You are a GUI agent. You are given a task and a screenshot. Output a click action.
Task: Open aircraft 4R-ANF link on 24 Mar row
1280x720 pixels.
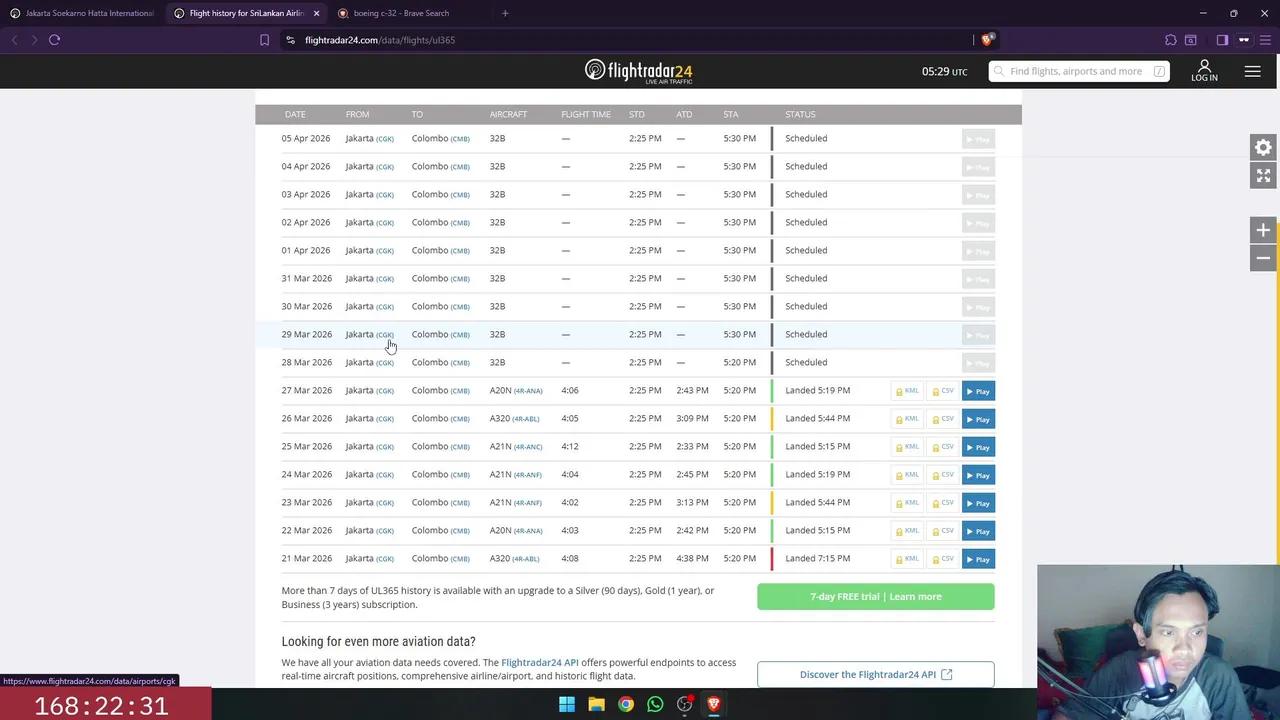click(528, 475)
